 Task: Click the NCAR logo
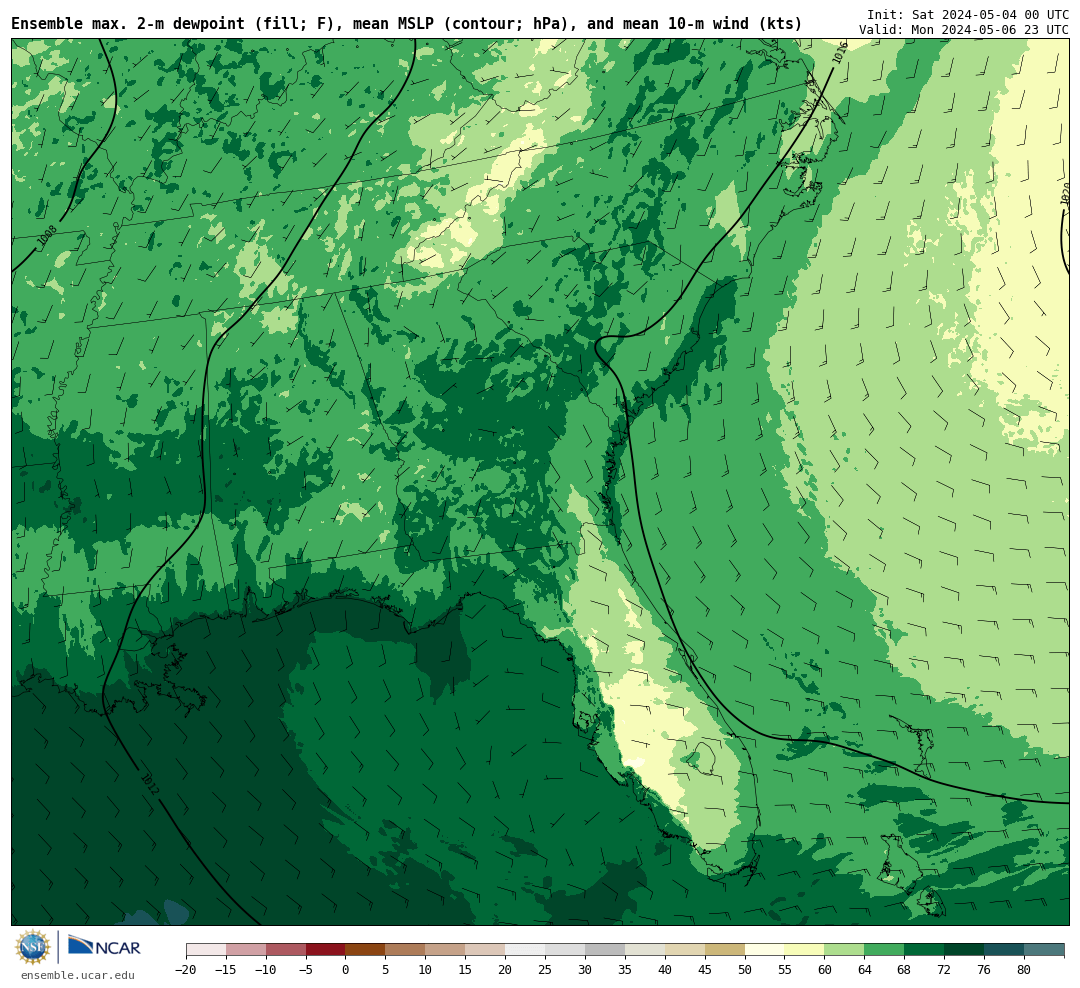click(x=104, y=946)
